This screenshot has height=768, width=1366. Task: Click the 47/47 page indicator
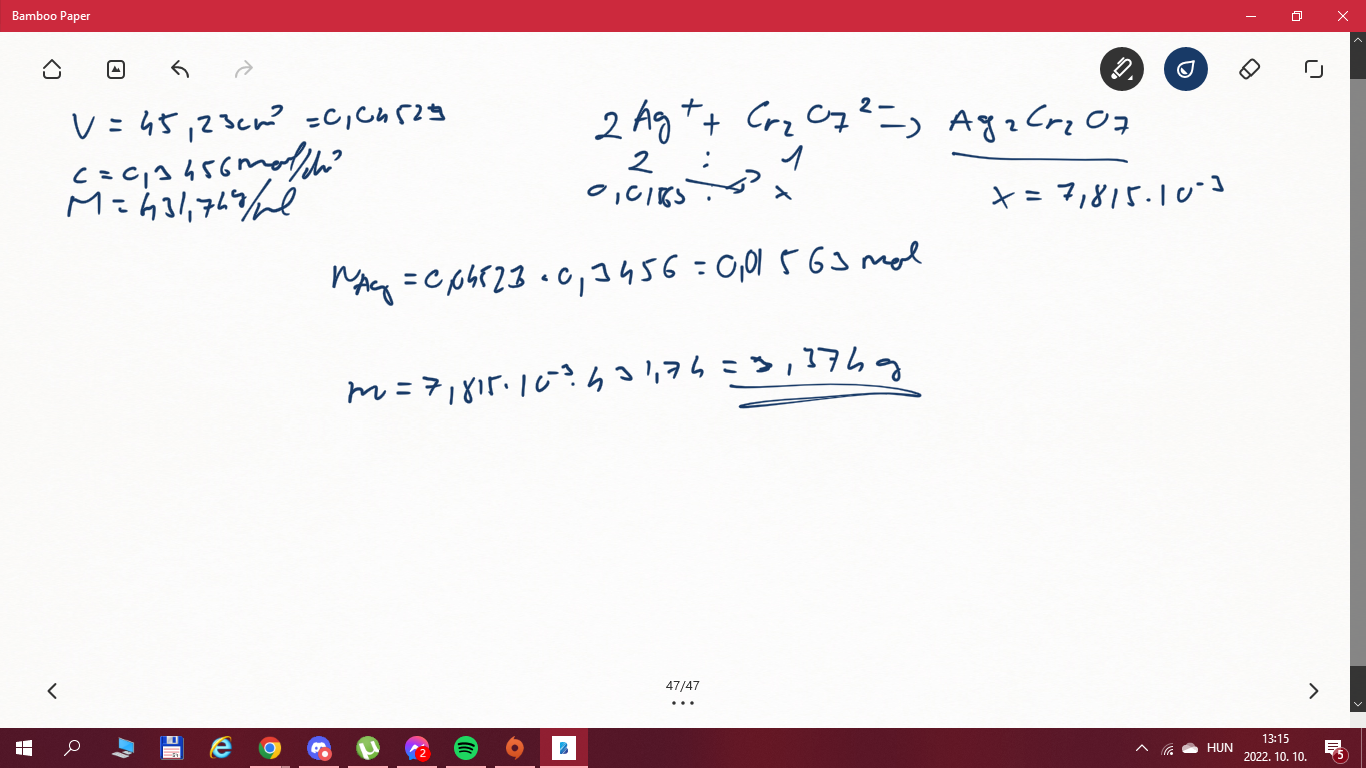pos(682,686)
